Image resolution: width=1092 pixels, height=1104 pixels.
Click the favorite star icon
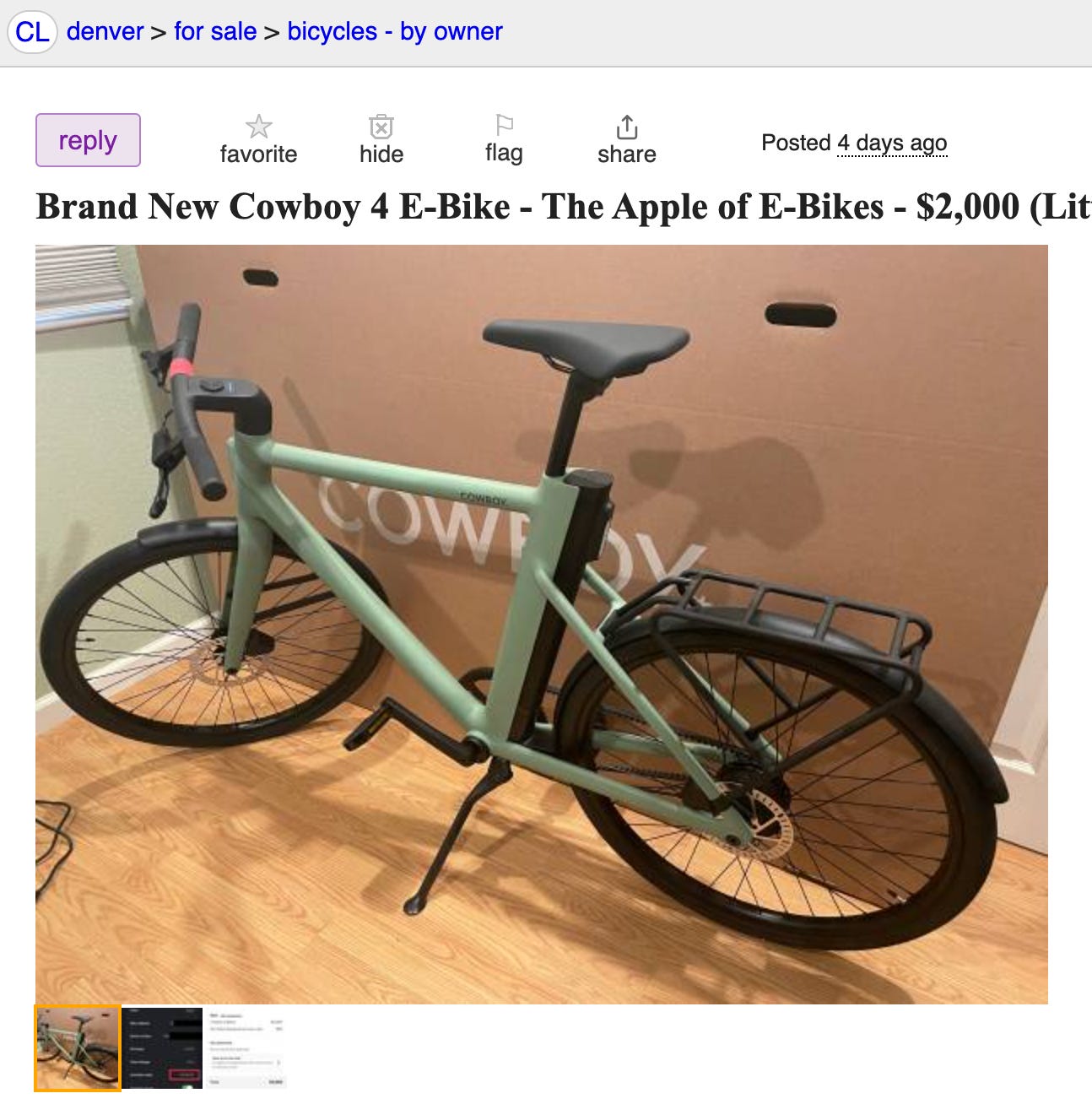tap(258, 127)
